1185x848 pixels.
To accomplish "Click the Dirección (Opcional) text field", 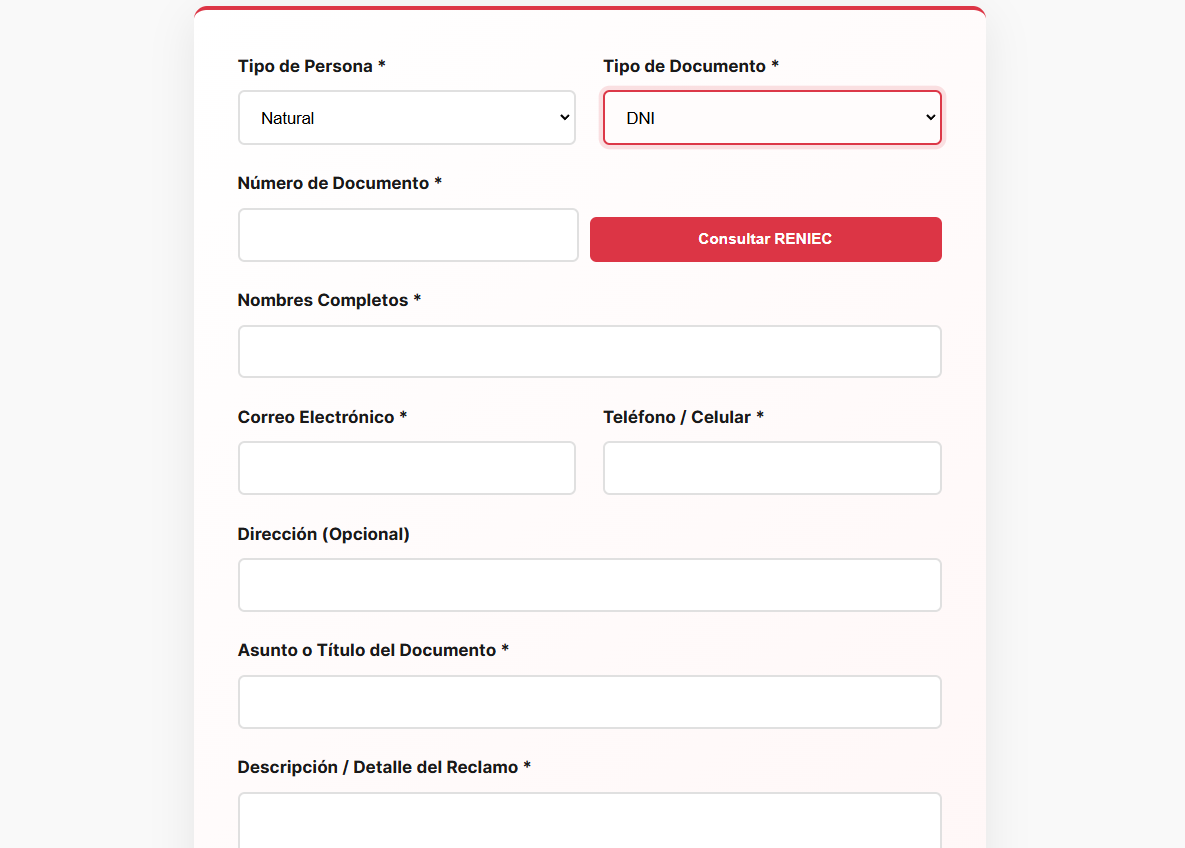I will (x=589, y=585).
